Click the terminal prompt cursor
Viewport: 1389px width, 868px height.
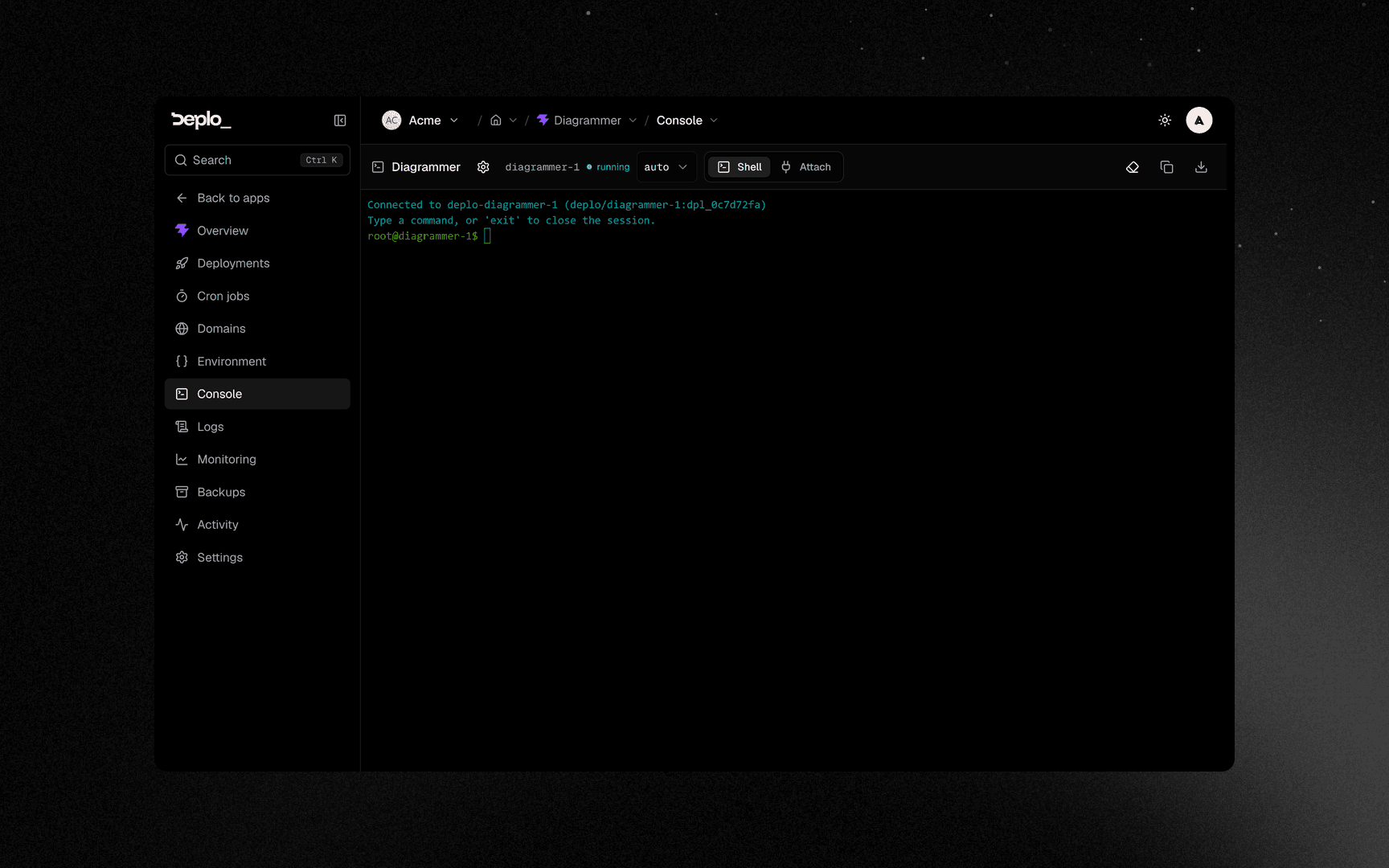(x=487, y=236)
